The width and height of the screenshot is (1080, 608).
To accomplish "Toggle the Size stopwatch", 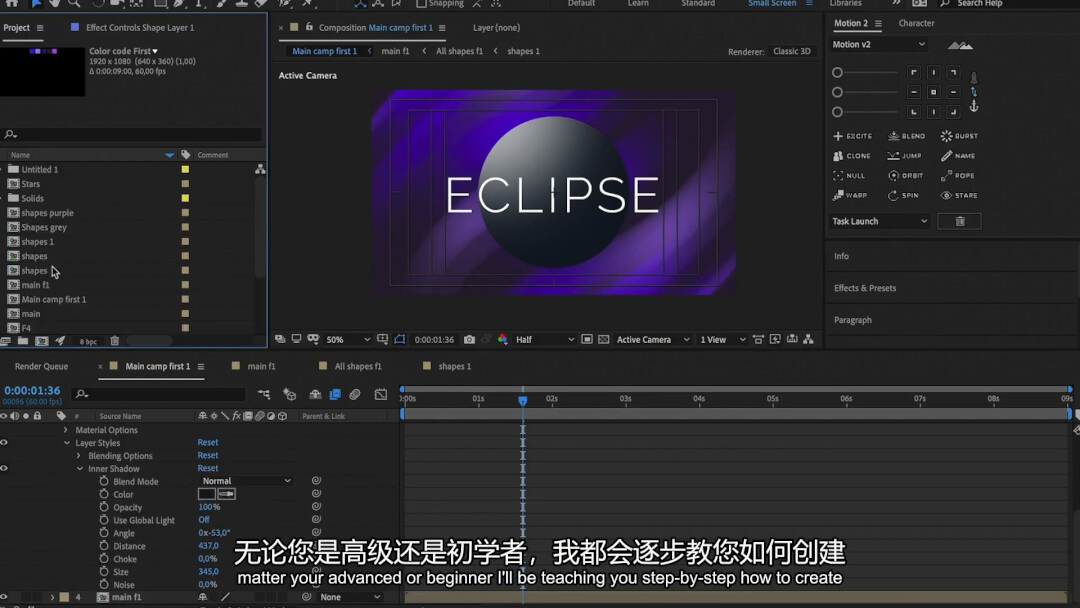I will [104, 572].
